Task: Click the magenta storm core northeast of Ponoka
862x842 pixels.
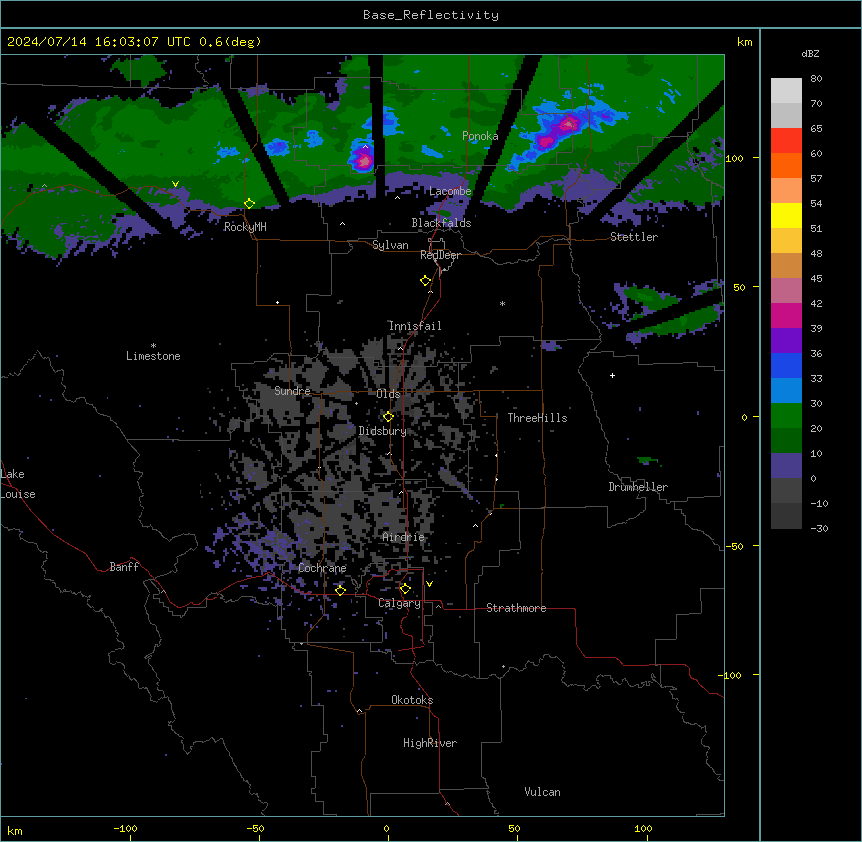Action: 568,125
